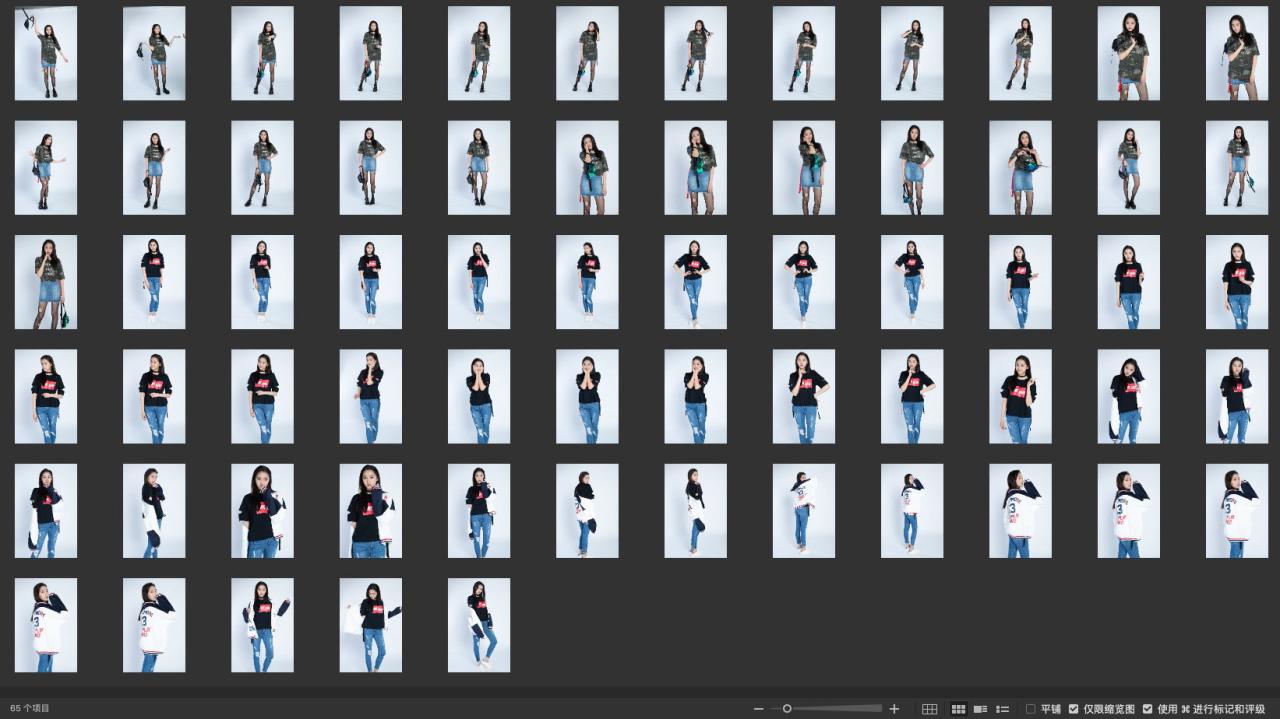Click the minus icon to shrink thumbnails
Screen dimensions: 1280x719
pyautogui.click(x=759, y=709)
